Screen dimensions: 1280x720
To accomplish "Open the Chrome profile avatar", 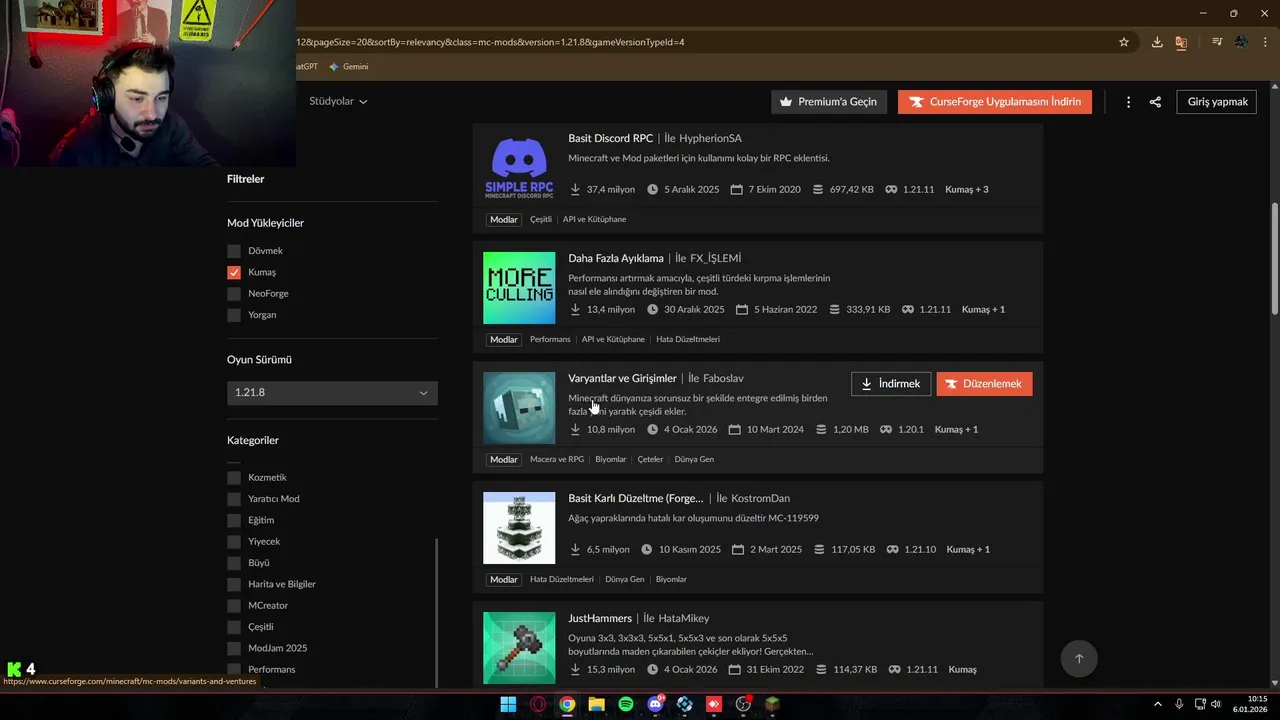I will pos(1241,42).
